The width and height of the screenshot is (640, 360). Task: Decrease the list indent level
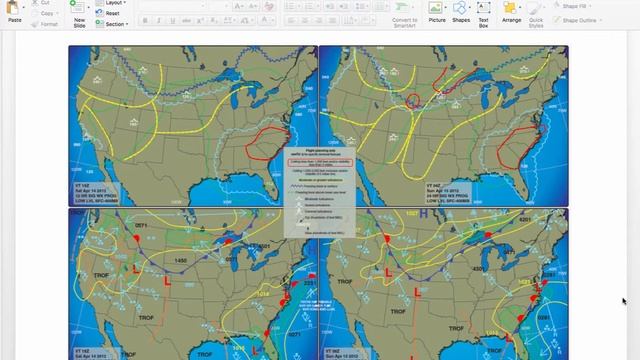click(x=331, y=6)
